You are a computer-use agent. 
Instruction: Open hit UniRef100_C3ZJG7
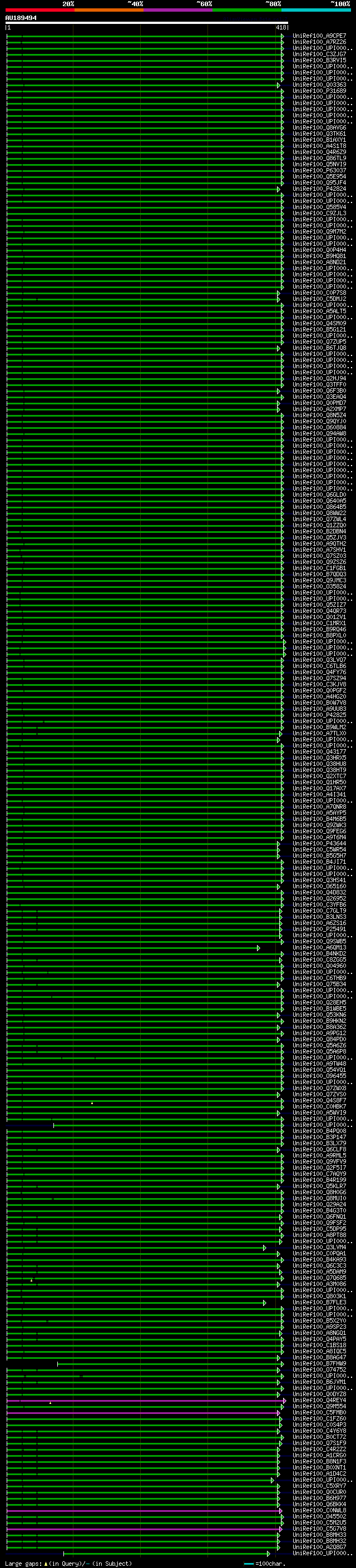tap(319, 54)
